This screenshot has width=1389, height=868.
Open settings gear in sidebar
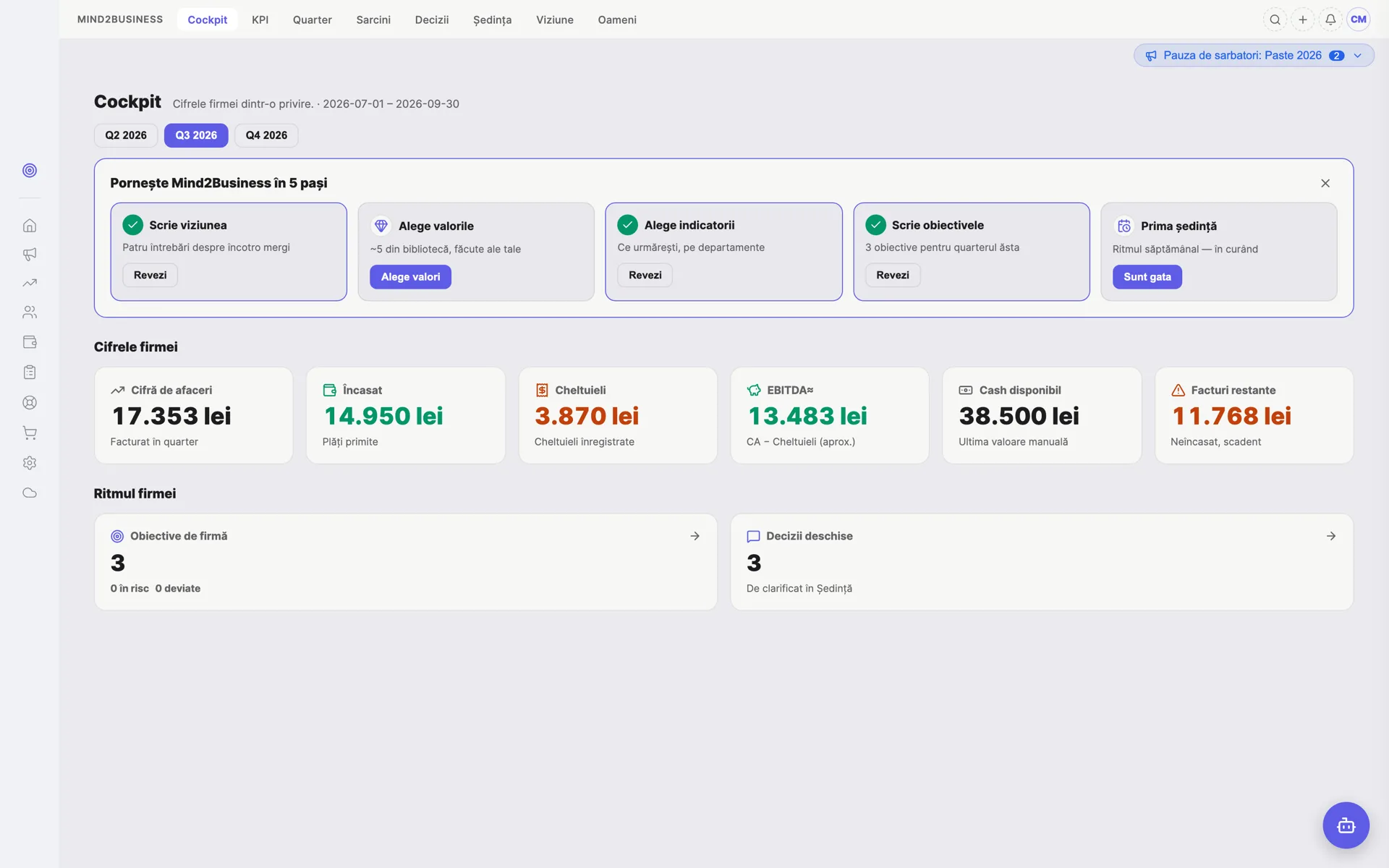pyautogui.click(x=30, y=463)
